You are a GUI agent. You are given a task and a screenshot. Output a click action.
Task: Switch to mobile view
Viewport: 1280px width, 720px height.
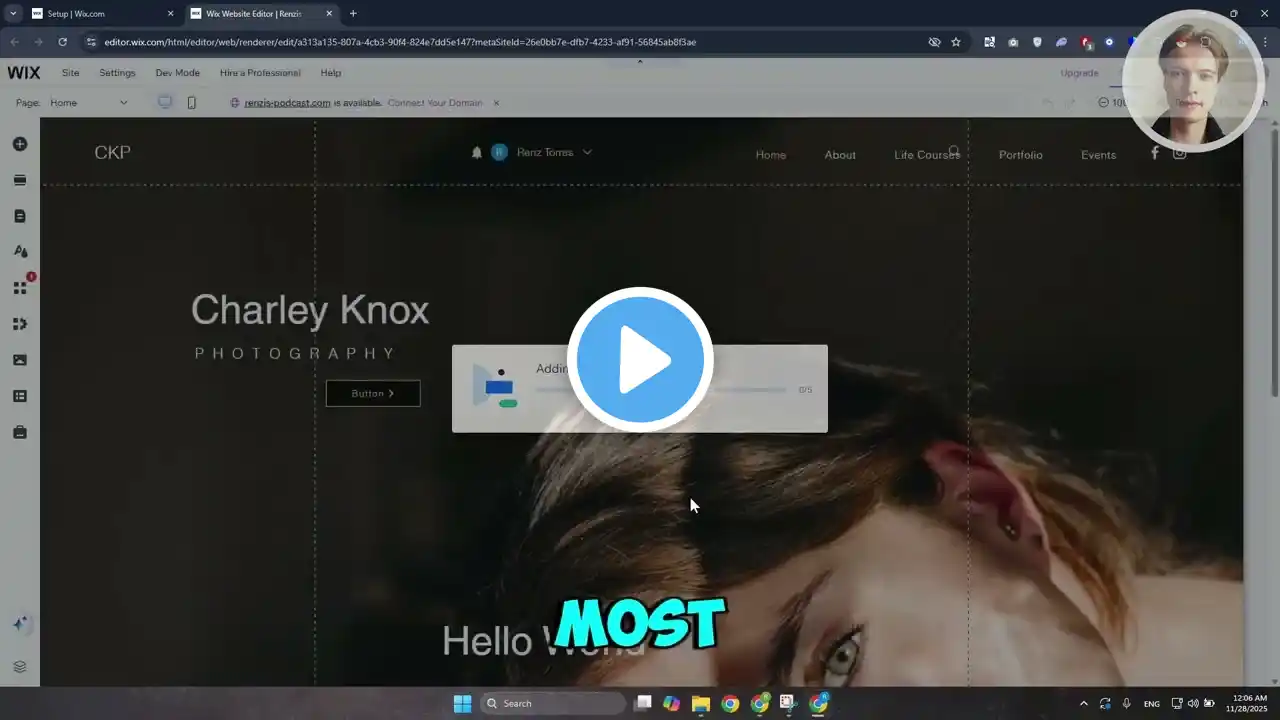point(192,102)
